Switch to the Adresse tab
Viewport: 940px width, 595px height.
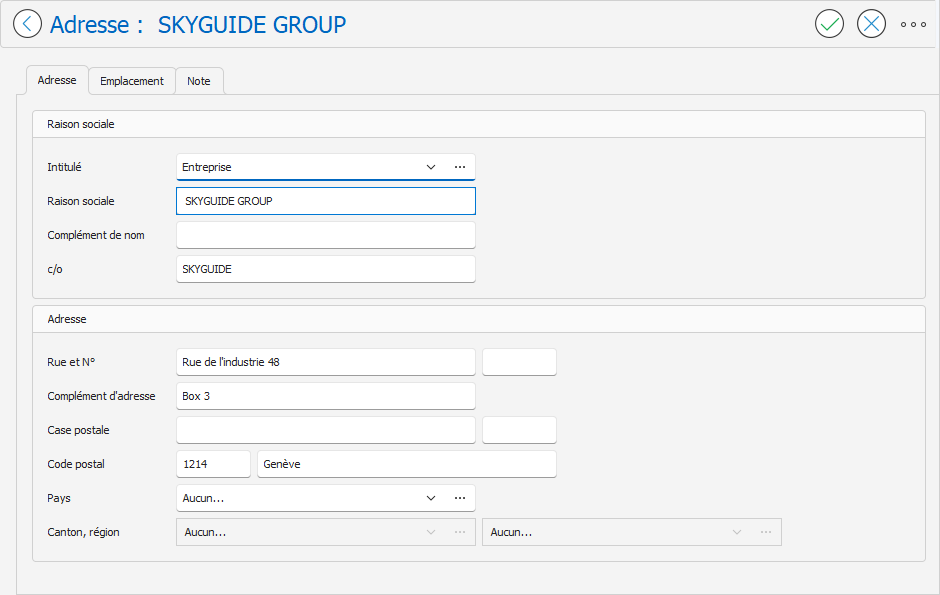pyautogui.click(x=57, y=80)
